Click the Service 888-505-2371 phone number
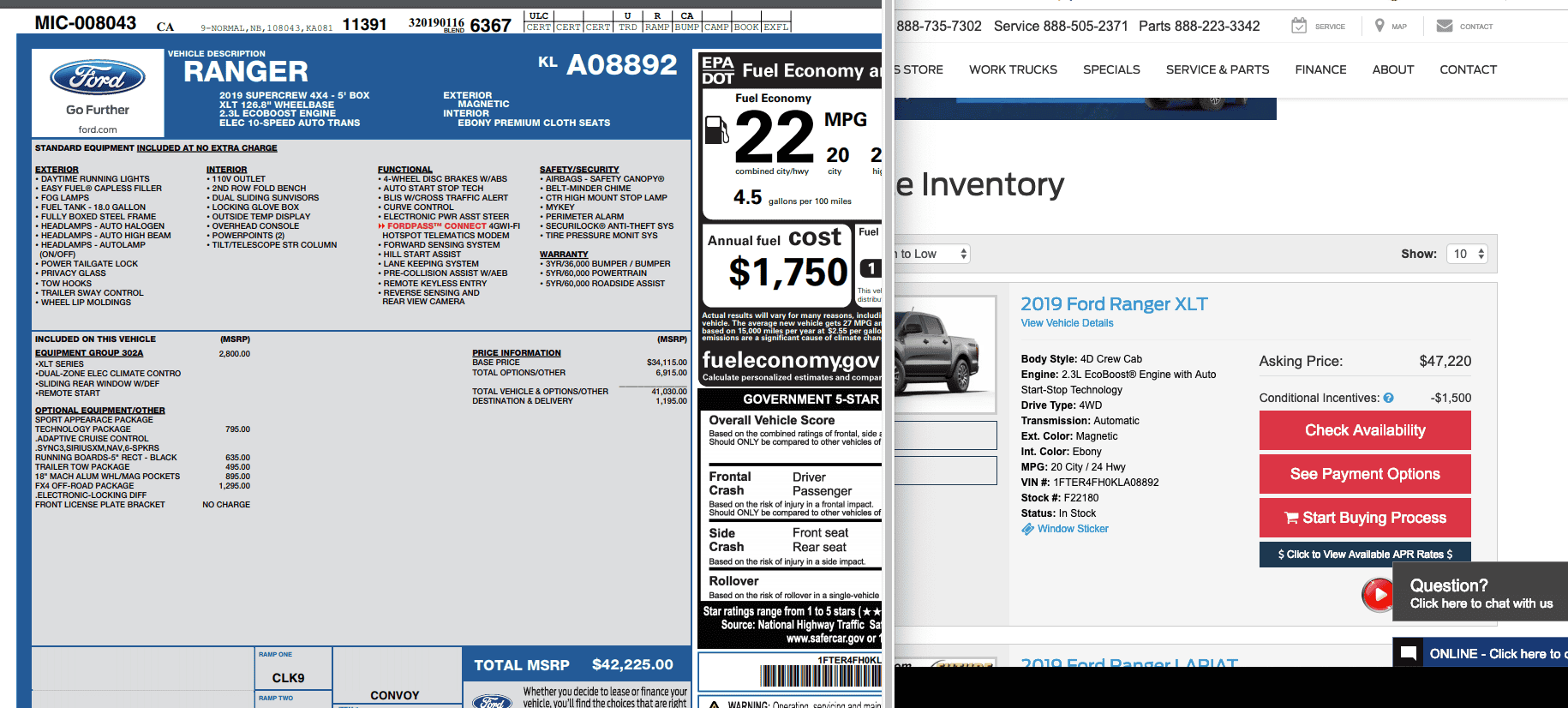The width and height of the screenshot is (1568, 708). coord(1061,27)
